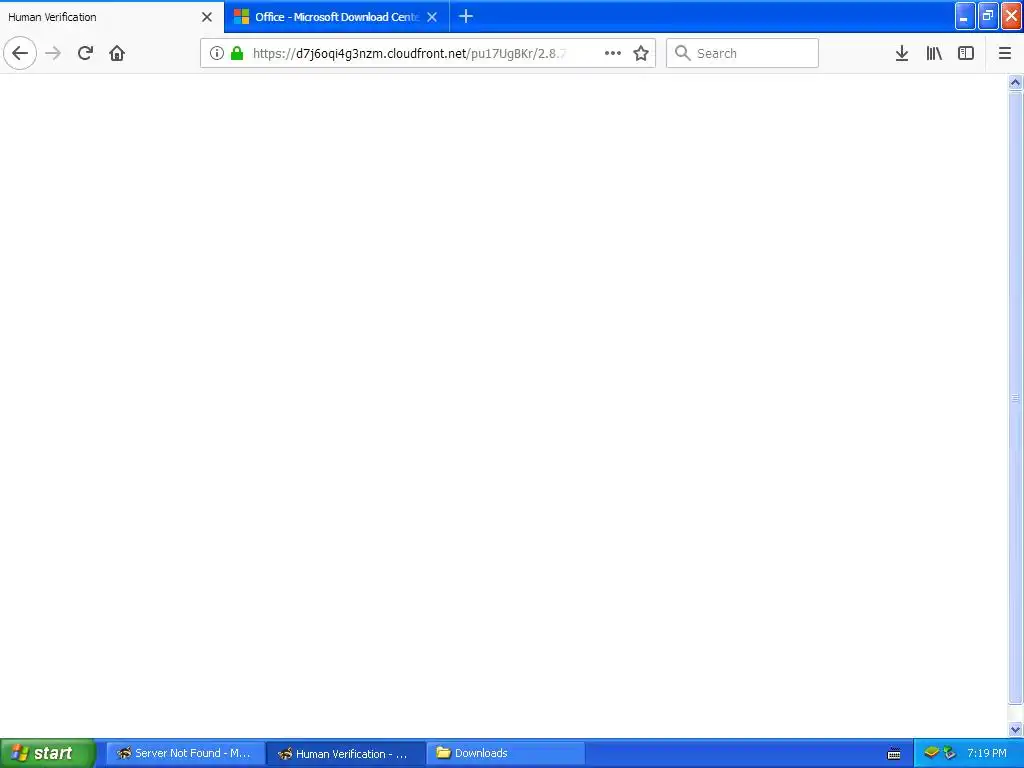
Task: Click the forward navigation arrow
Action: coord(53,53)
